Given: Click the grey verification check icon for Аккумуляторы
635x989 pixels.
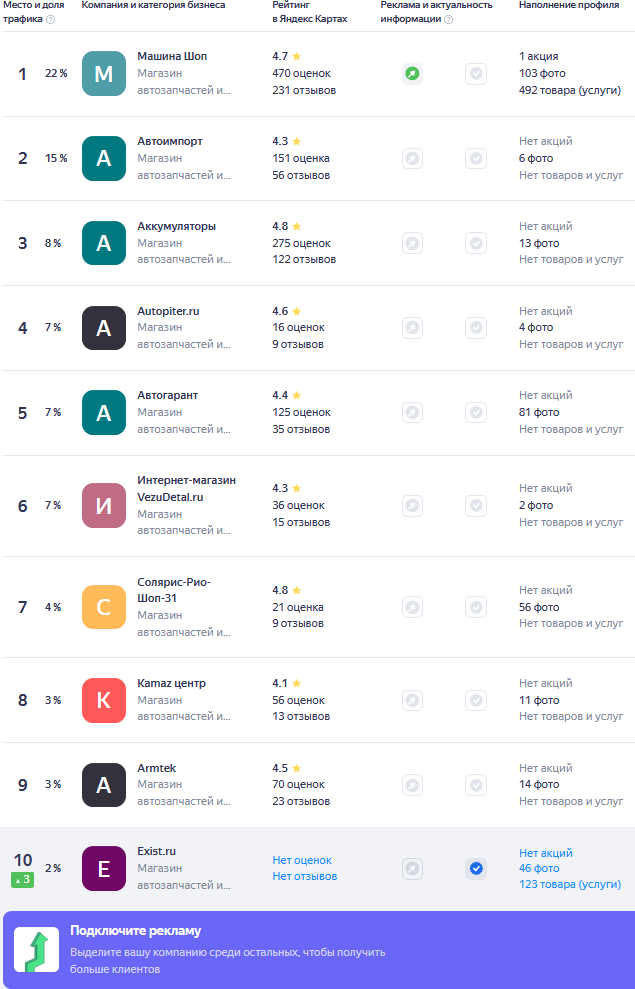Looking at the screenshot, I should [x=476, y=243].
